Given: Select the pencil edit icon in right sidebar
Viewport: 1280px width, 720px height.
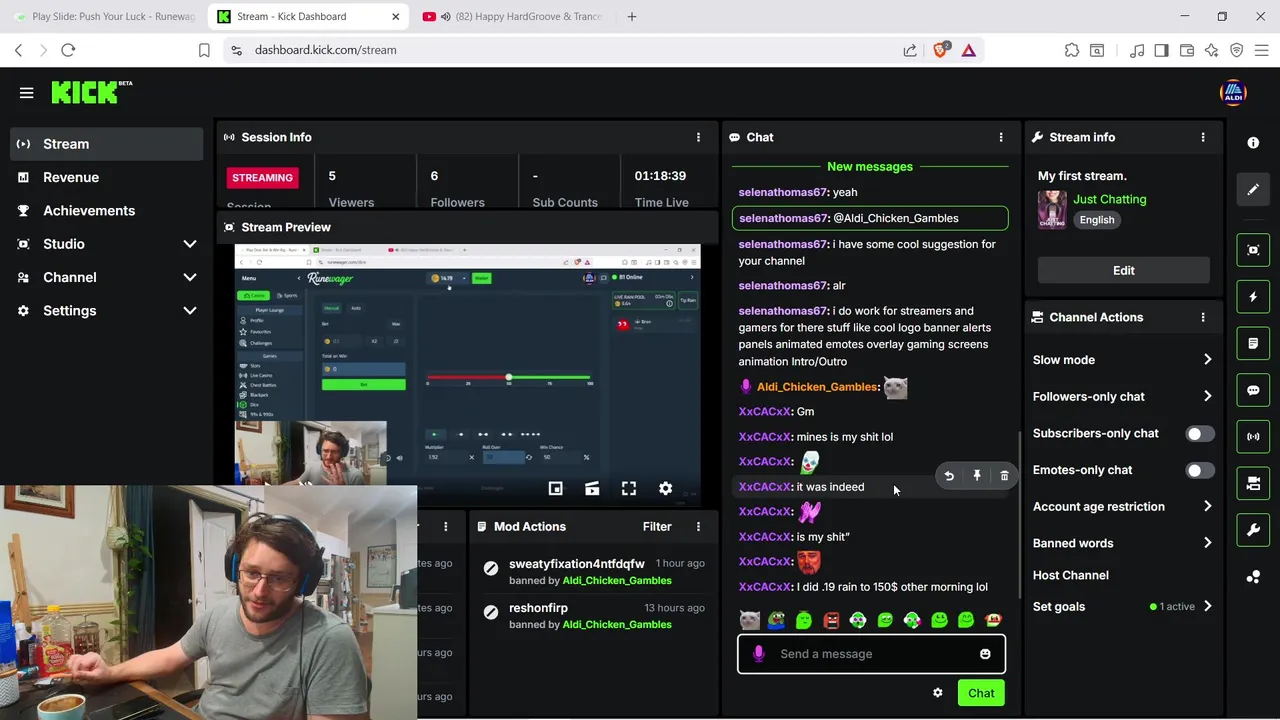Looking at the screenshot, I should 1253,190.
